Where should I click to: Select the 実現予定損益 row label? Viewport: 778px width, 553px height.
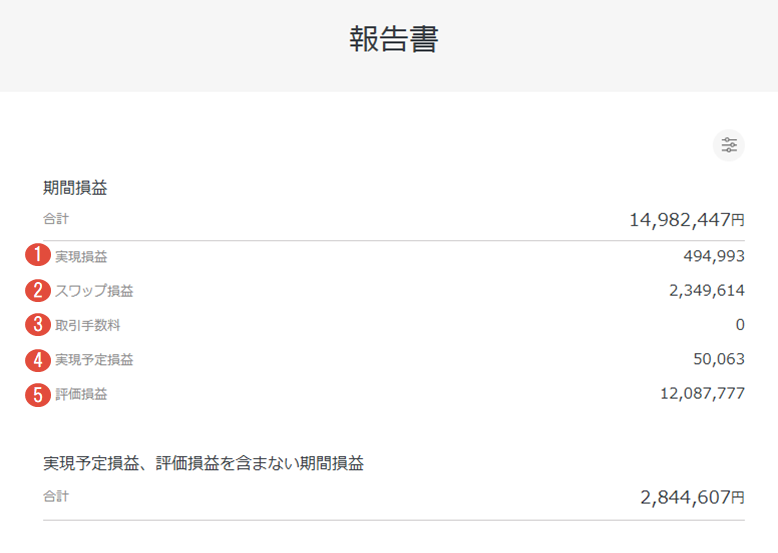[x=94, y=360]
